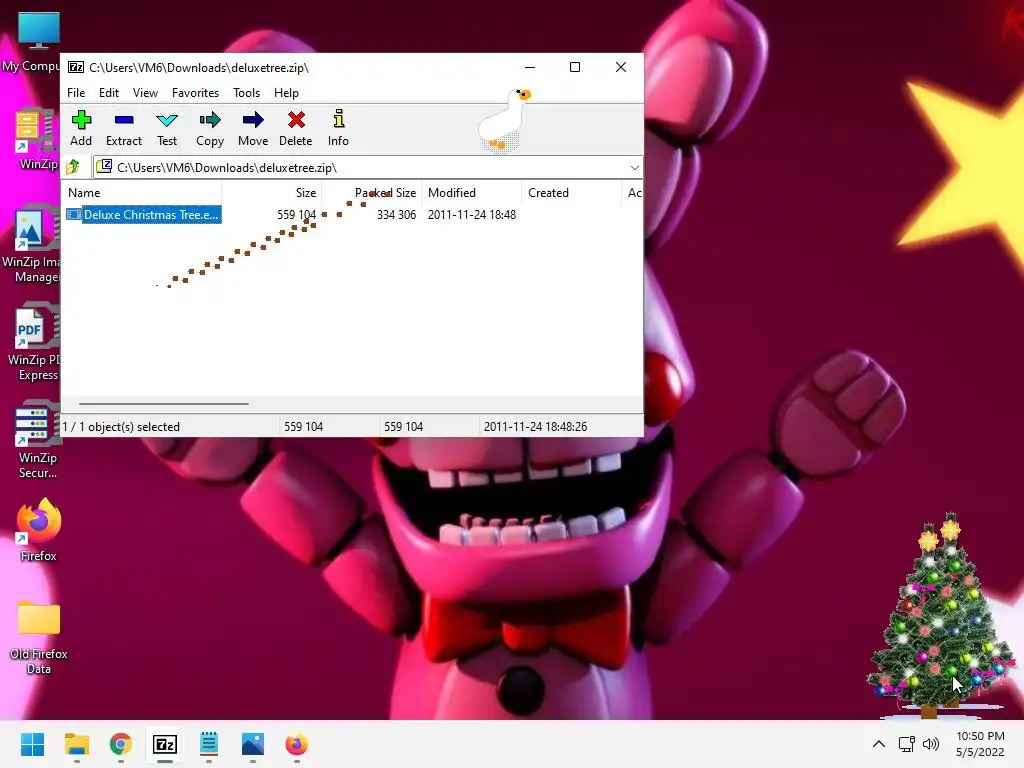Open Chrome from taskbar

pos(121,744)
